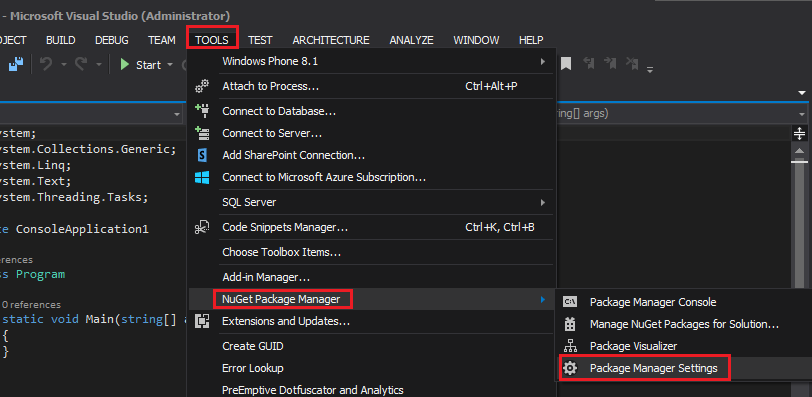812x397 pixels.
Task: Click the Redo toolbar icon
Action: pos(81,64)
